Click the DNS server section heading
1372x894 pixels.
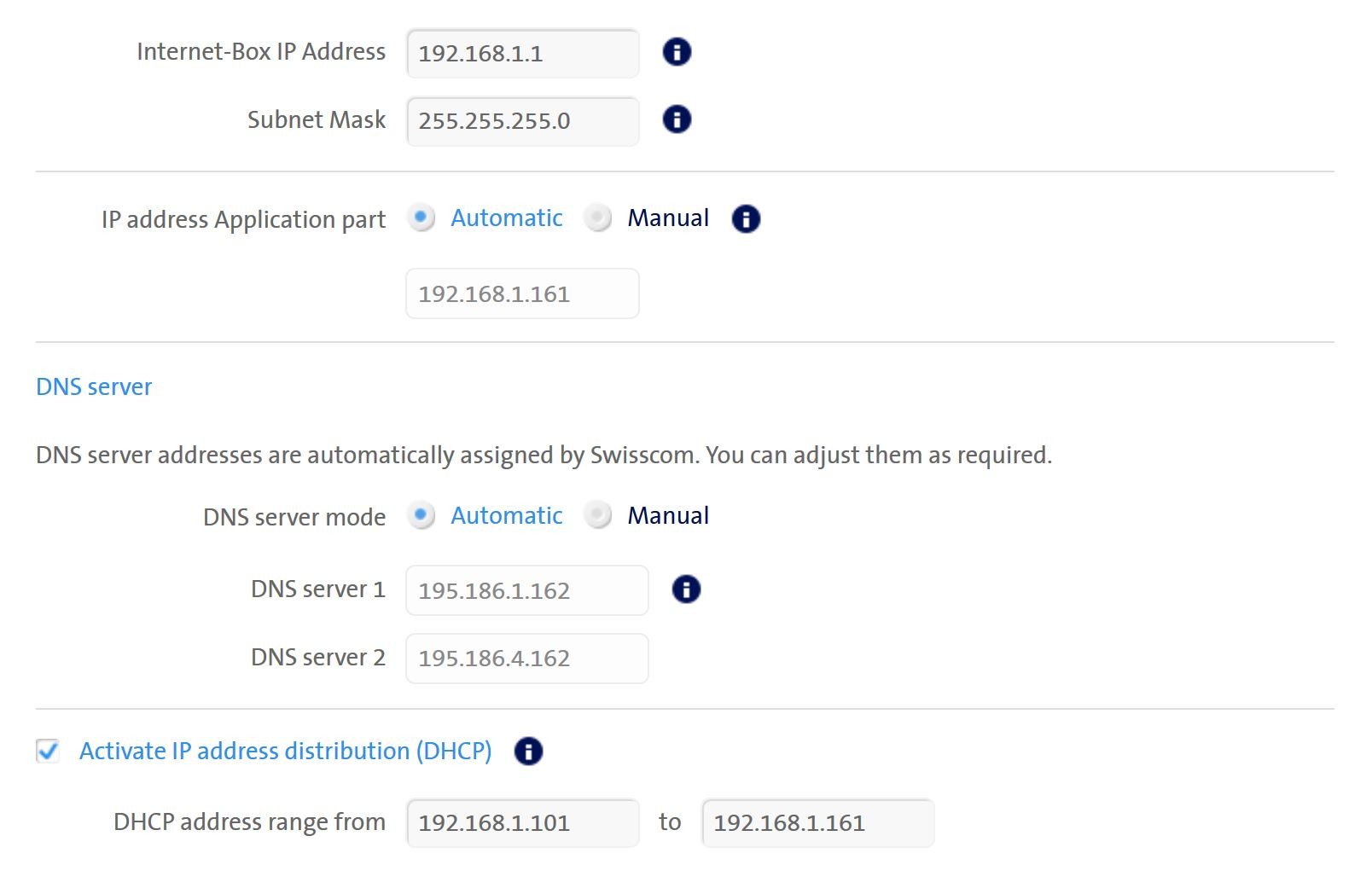(94, 387)
